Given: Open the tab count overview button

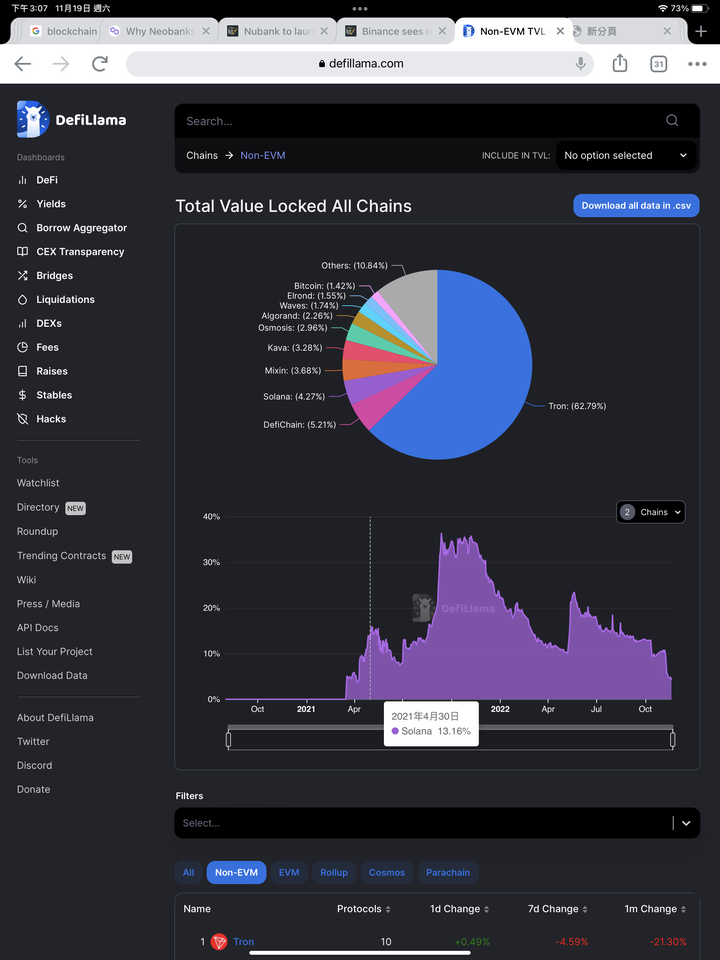Looking at the screenshot, I should coord(658,64).
